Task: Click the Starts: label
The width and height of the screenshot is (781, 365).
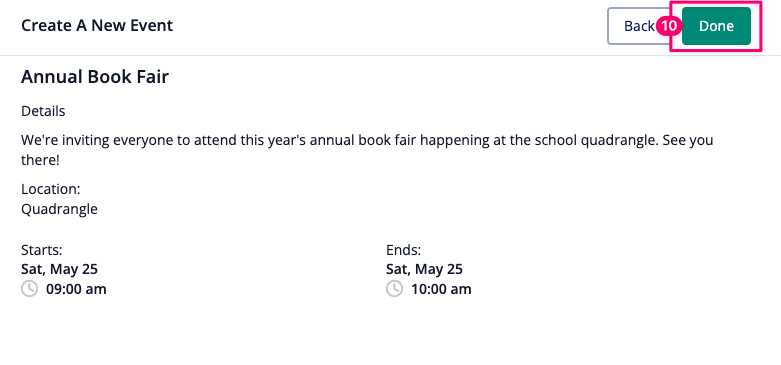Action: [x=41, y=249]
